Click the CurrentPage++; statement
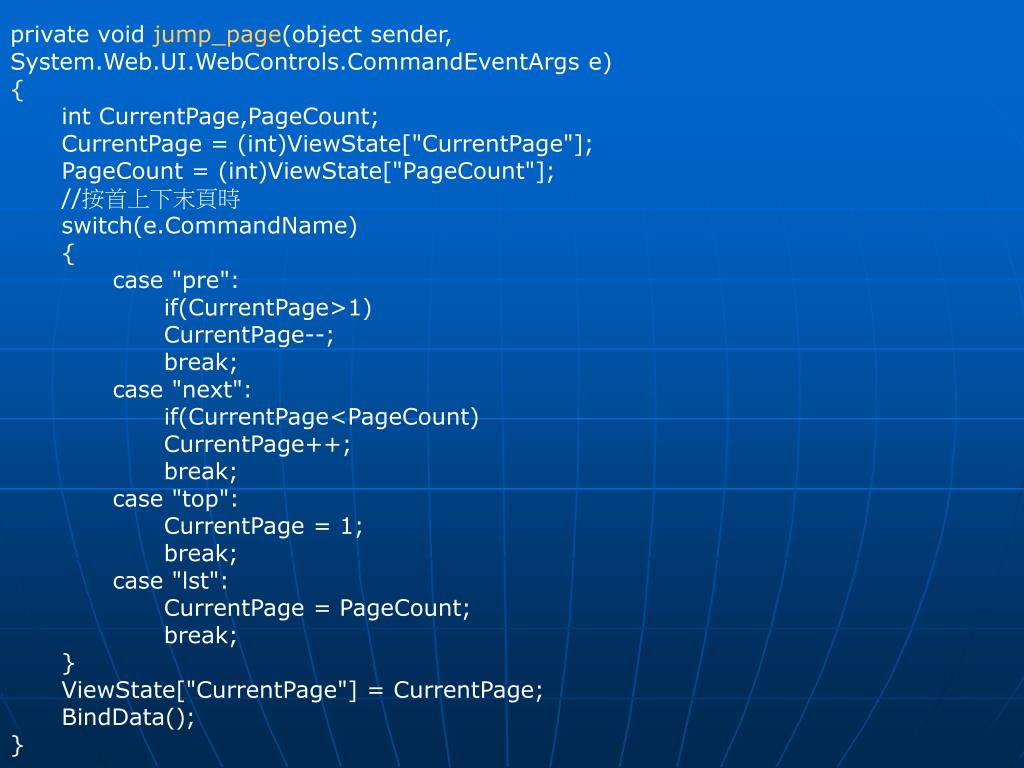This screenshot has width=1024, height=768. pos(257,445)
